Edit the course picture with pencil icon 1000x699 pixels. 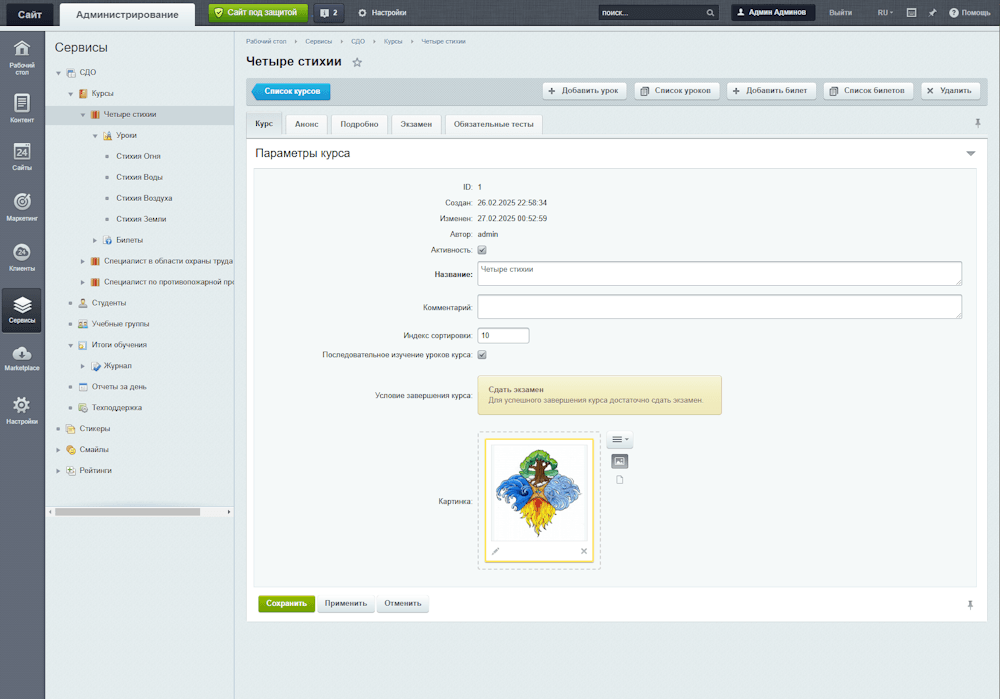click(x=496, y=551)
